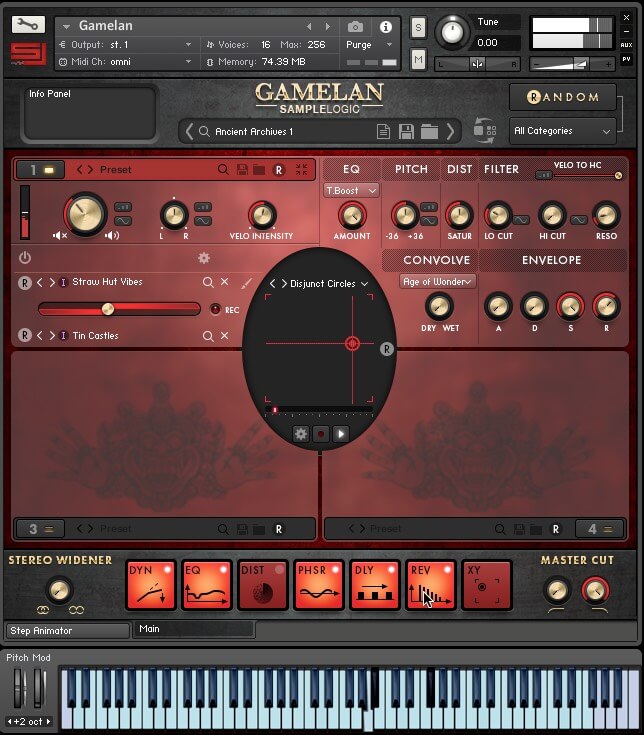Toggle the Mute M button

tap(418, 60)
